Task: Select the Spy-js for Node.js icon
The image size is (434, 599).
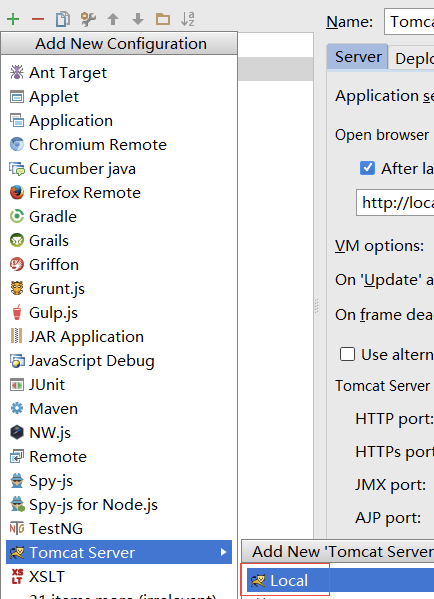Action: tap(17, 505)
